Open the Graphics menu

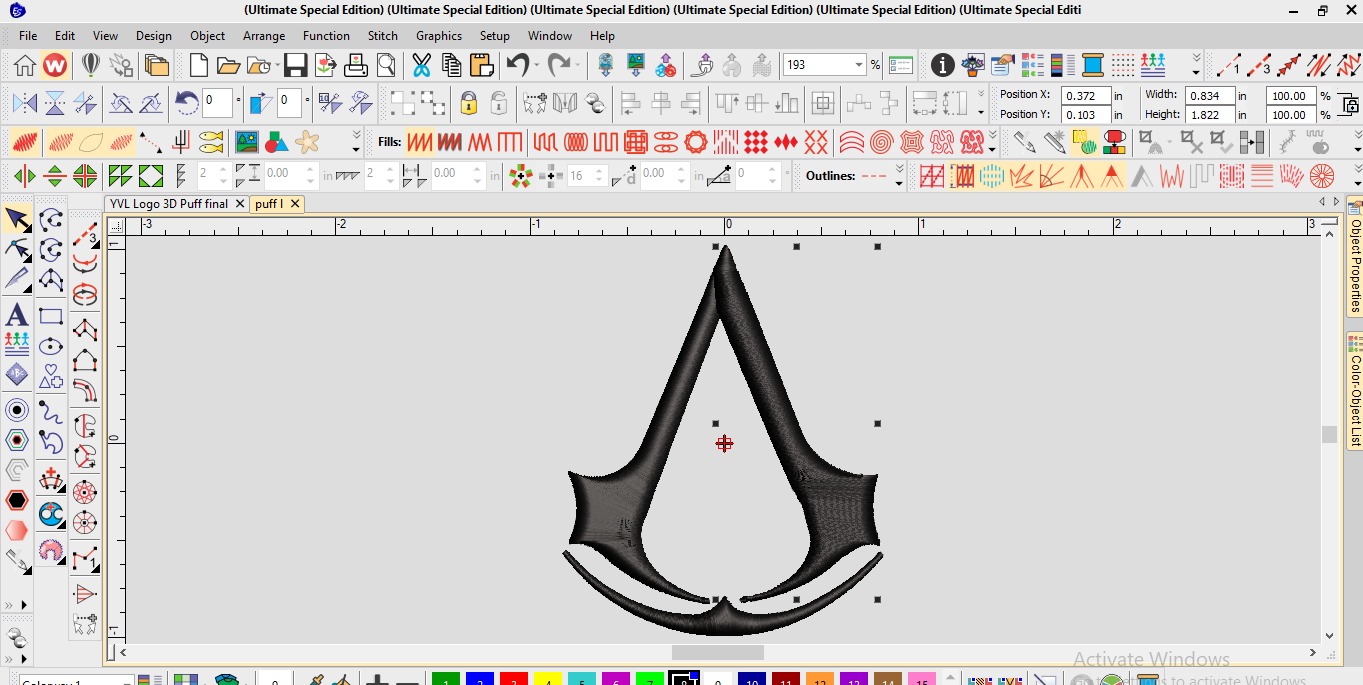tap(439, 35)
